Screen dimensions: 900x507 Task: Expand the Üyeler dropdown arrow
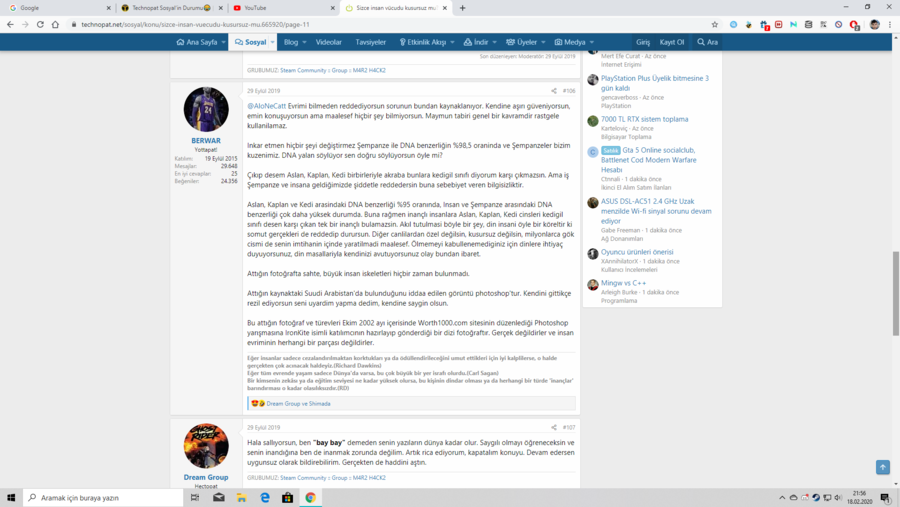[x=543, y=42]
